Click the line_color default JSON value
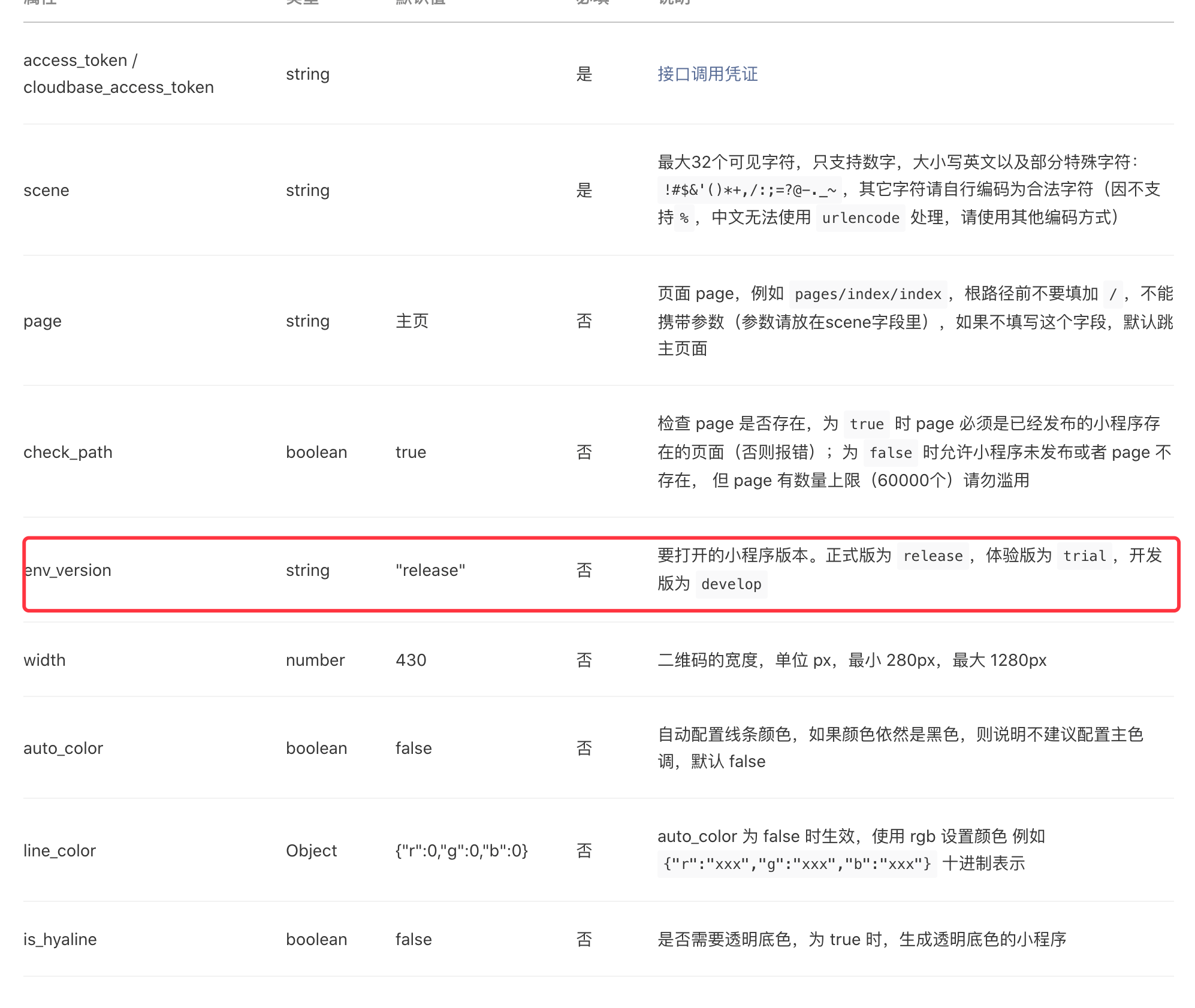The width and height of the screenshot is (1195, 1008). point(461,851)
